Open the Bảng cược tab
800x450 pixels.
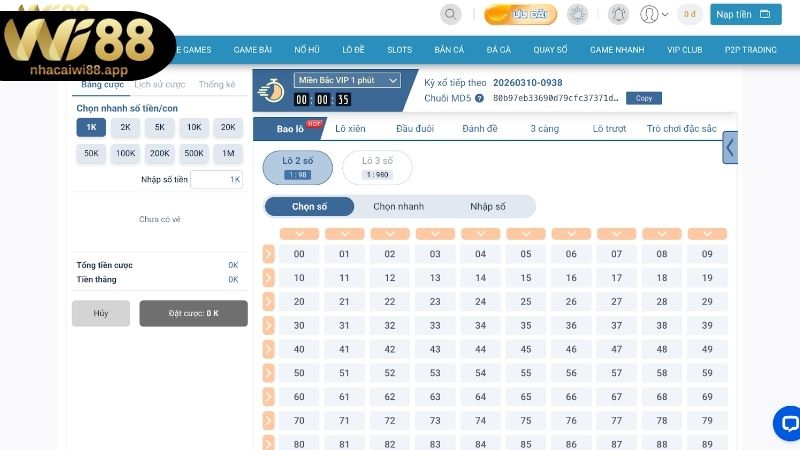(103, 84)
